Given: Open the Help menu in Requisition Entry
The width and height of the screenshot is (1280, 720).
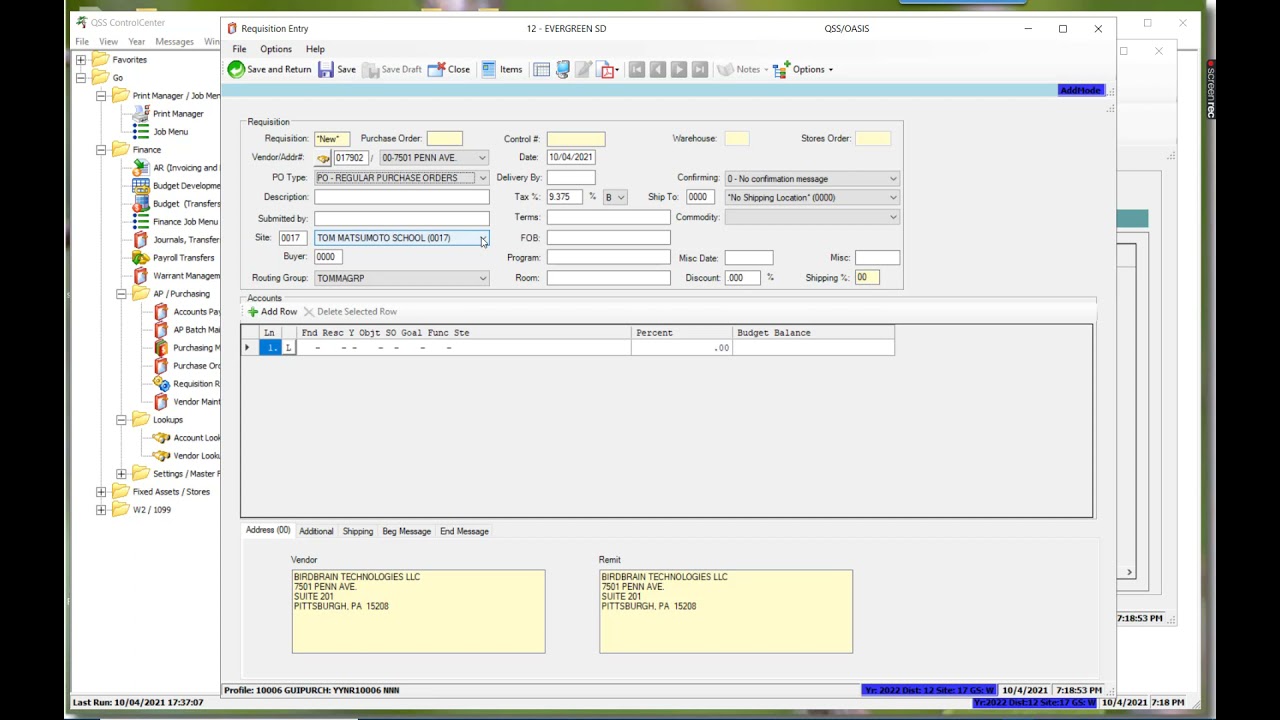Looking at the screenshot, I should pyautogui.click(x=315, y=49).
